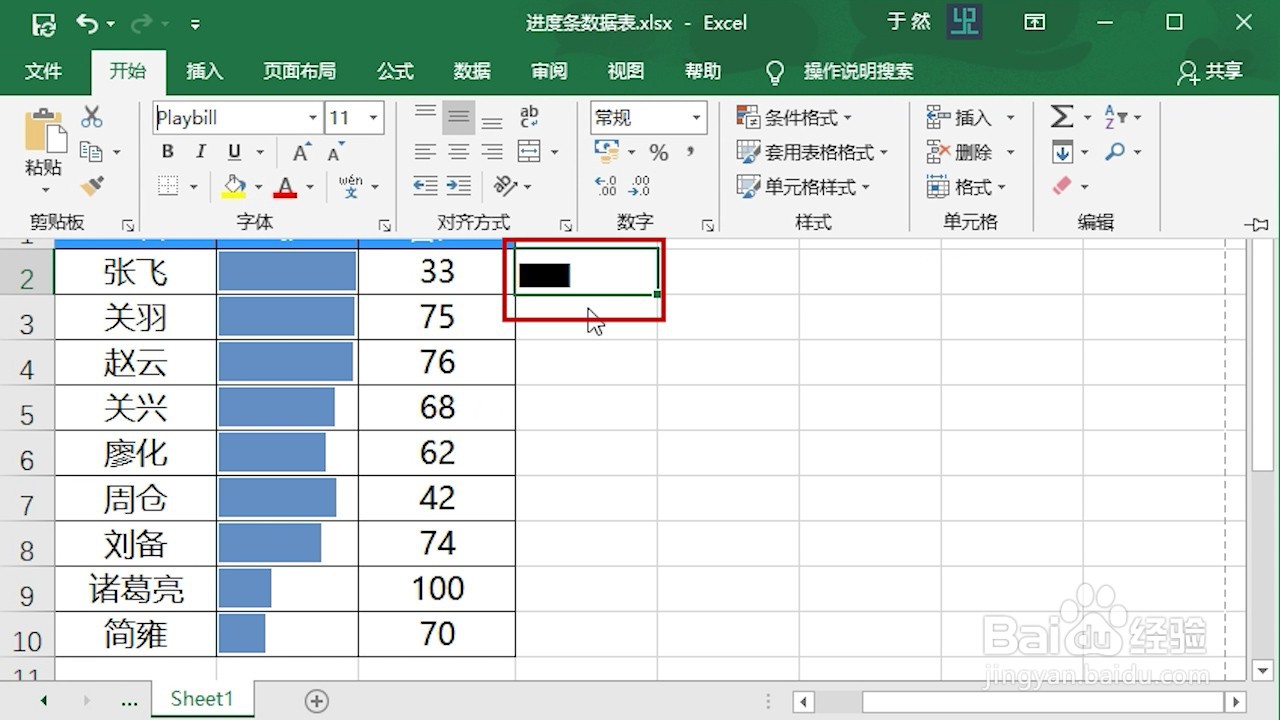This screenshot has width=1280, height=720.
Task: Toggle center alignment in 对齐方式 group
Action: (x=458, y=151)
